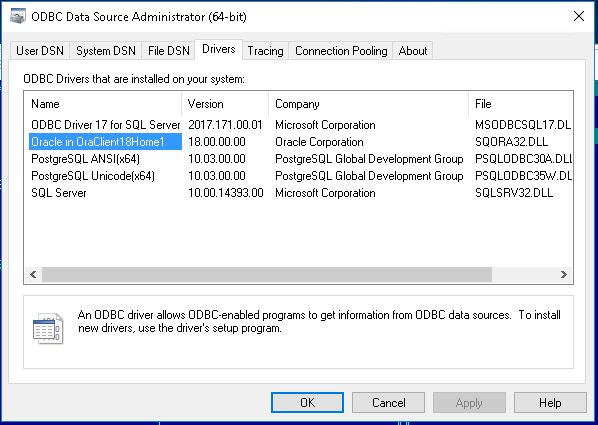Click the MSODBCSQL17.DLL file cell
The image size is (598, 425).
(523, 125)
